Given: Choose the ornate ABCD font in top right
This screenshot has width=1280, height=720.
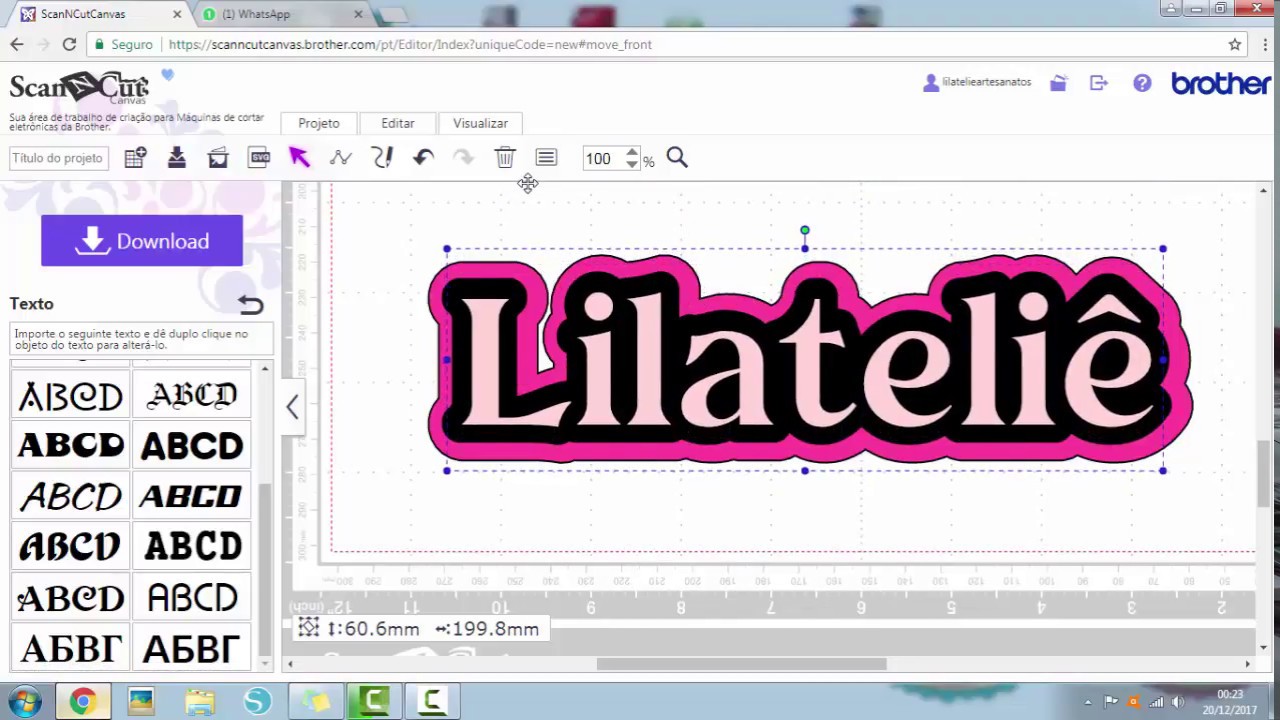Looking at the screenshot, I should 192,396.
